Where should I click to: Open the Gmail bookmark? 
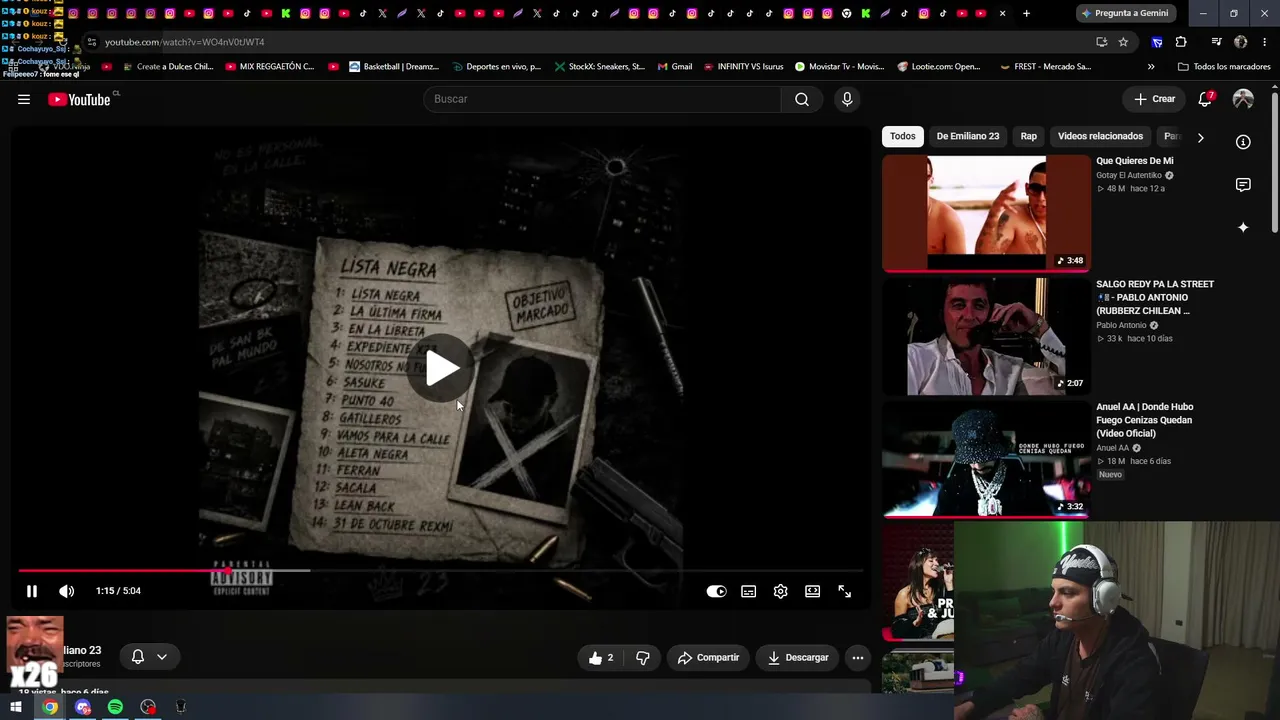click(675, 67)
